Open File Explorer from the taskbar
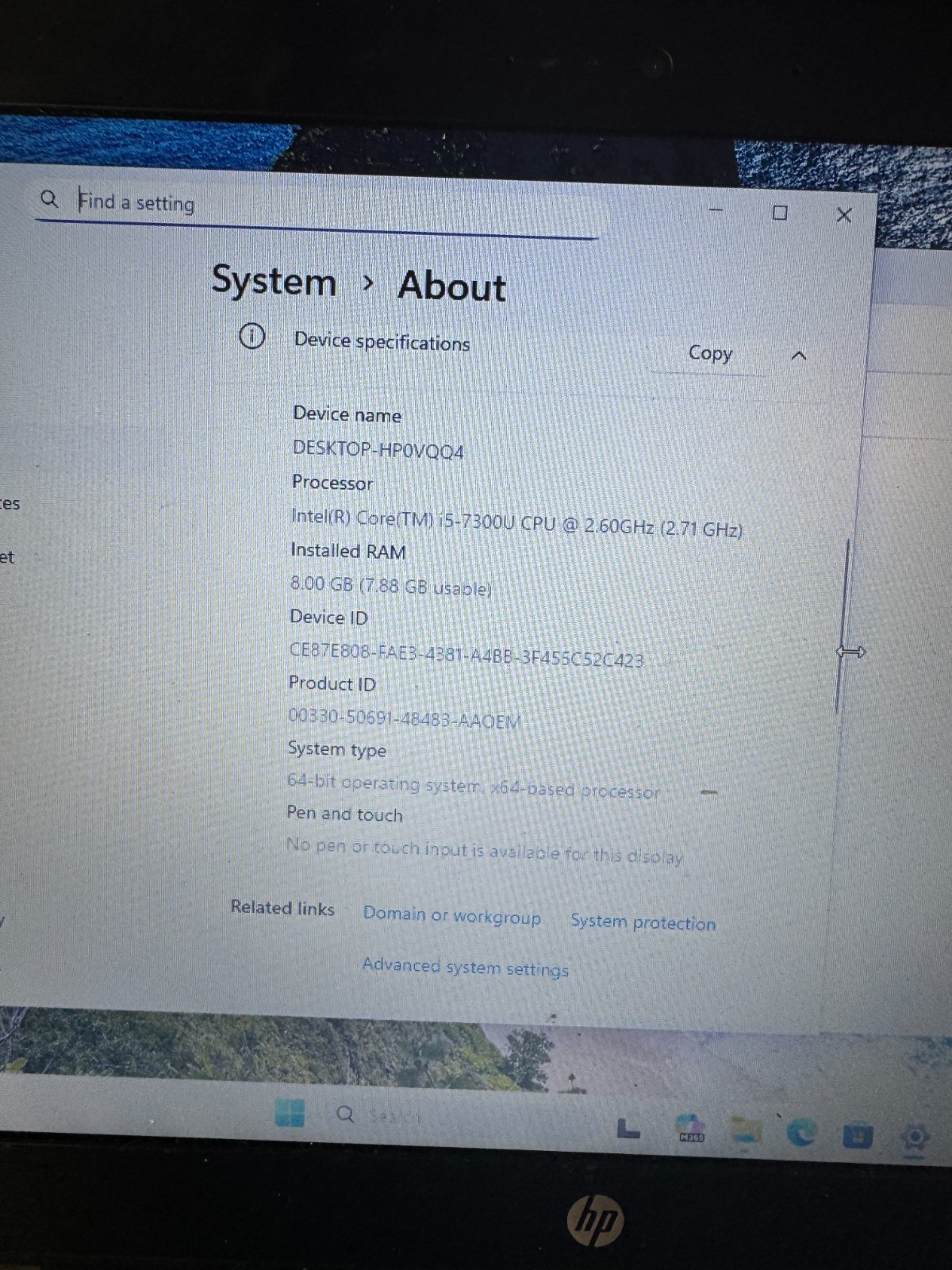The image size is (952, 1270). 746,1132
